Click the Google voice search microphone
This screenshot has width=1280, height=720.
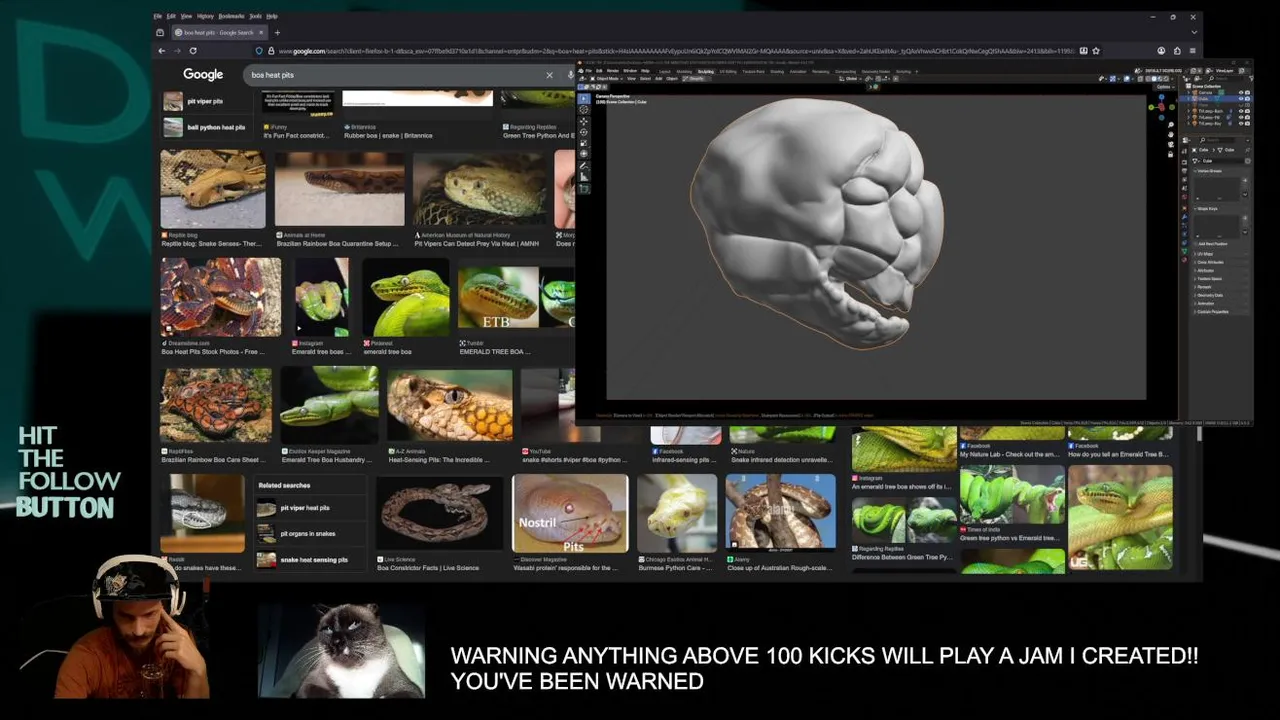point(570,75)
